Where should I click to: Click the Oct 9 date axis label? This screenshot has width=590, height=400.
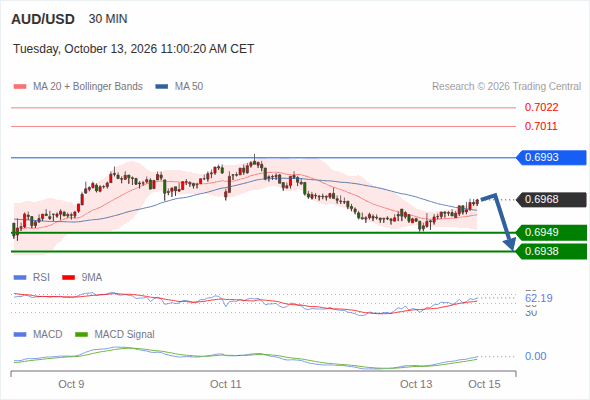[x=71, y=384]
